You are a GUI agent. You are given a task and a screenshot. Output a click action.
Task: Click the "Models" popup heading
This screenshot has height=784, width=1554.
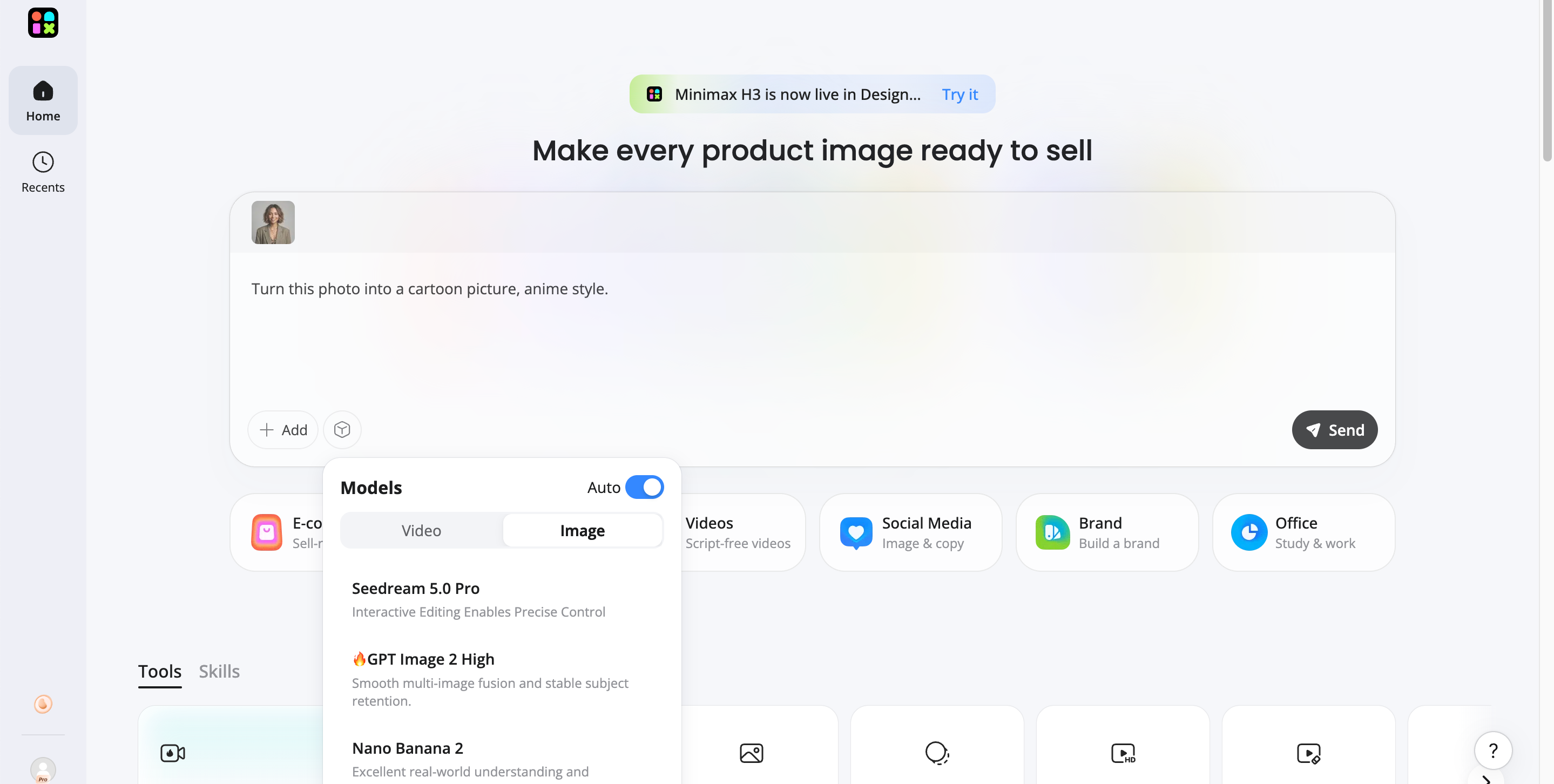click(x=371, y=487)
